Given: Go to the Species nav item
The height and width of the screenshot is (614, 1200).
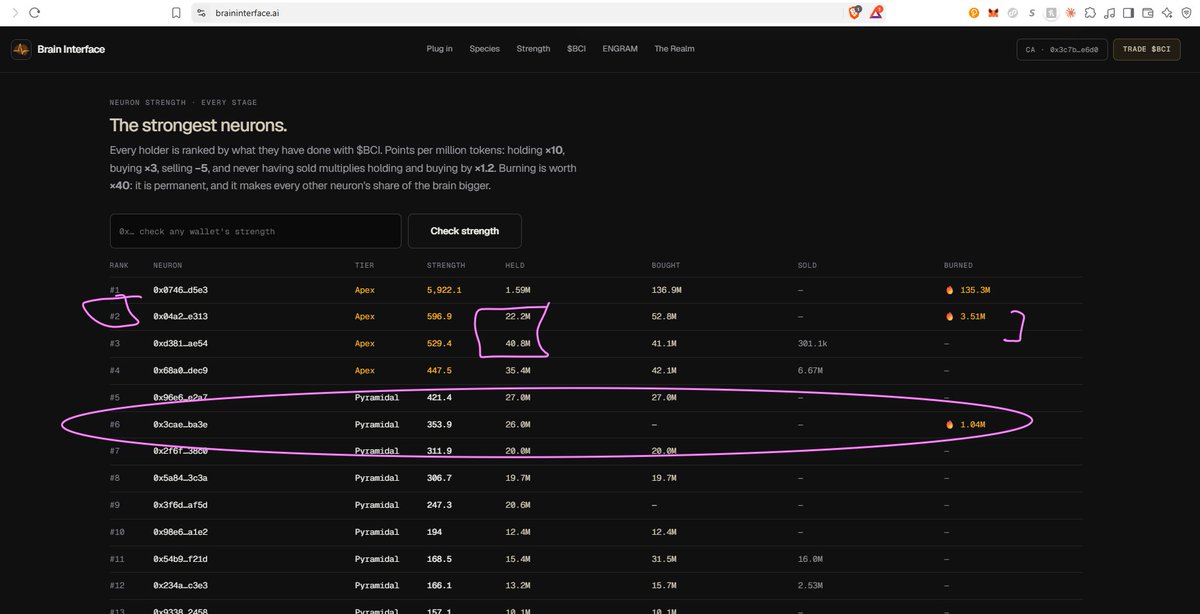Looking at the screenshot, I should (x=484, y=49).
